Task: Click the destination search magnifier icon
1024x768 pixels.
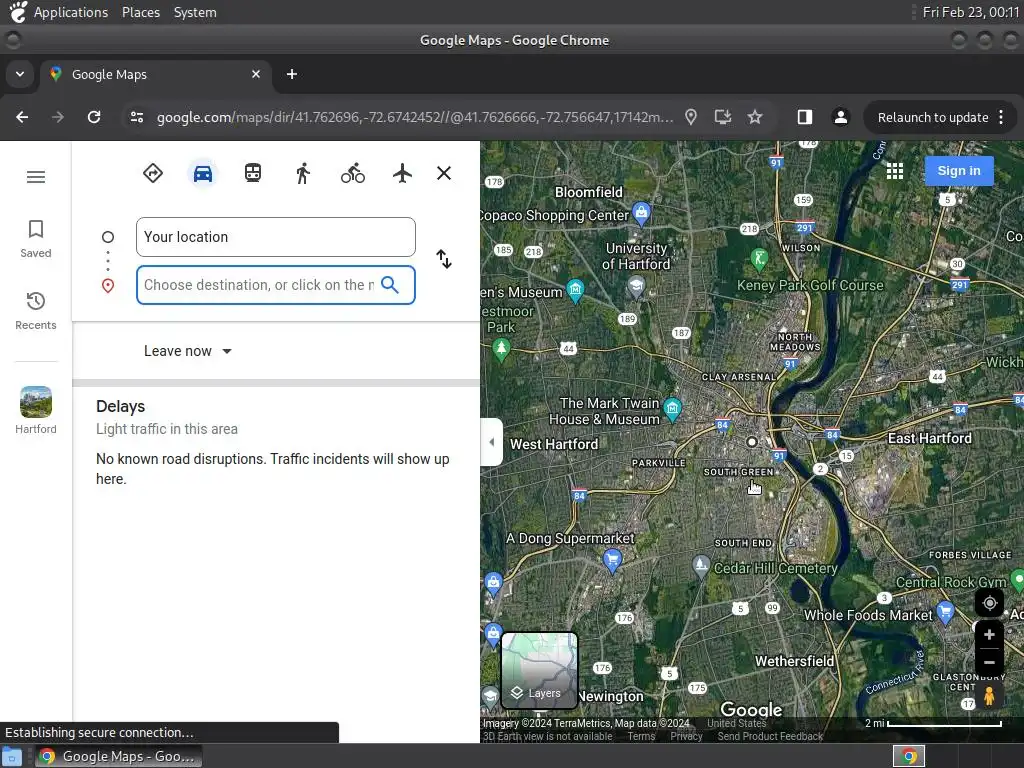Action: pos(390,285)
